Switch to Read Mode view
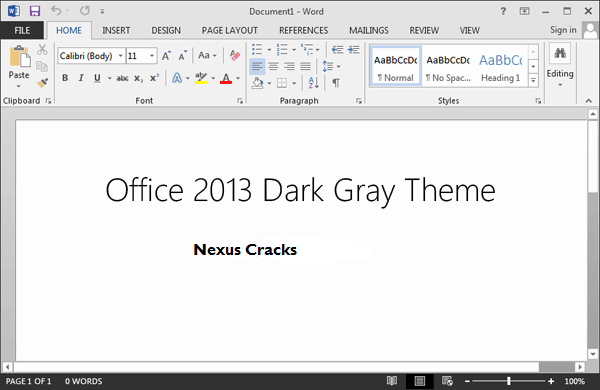This screenshot has width=600, height=390. click(x=391, y=381)
